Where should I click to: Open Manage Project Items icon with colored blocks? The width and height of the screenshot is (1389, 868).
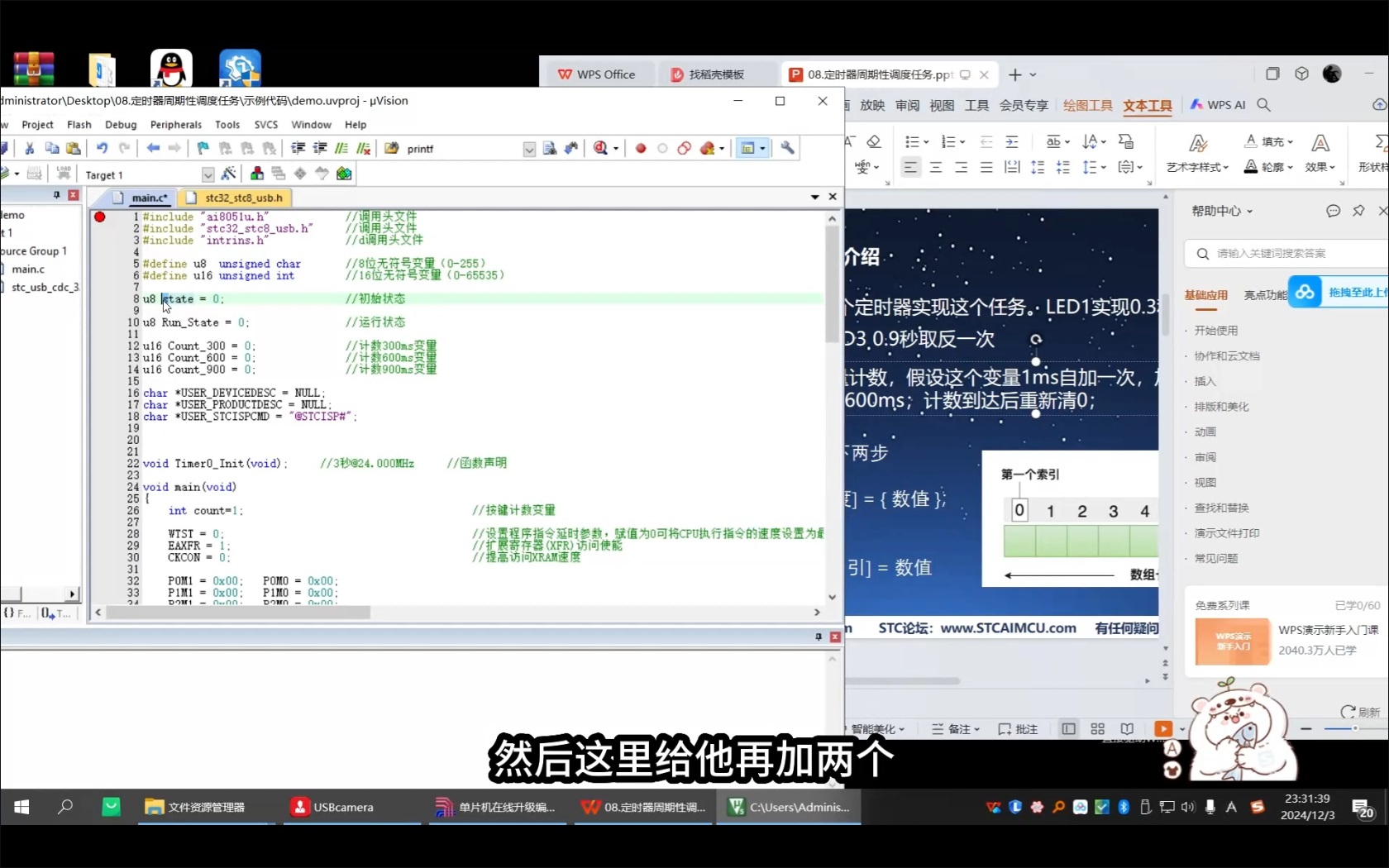tap(257, 174)
